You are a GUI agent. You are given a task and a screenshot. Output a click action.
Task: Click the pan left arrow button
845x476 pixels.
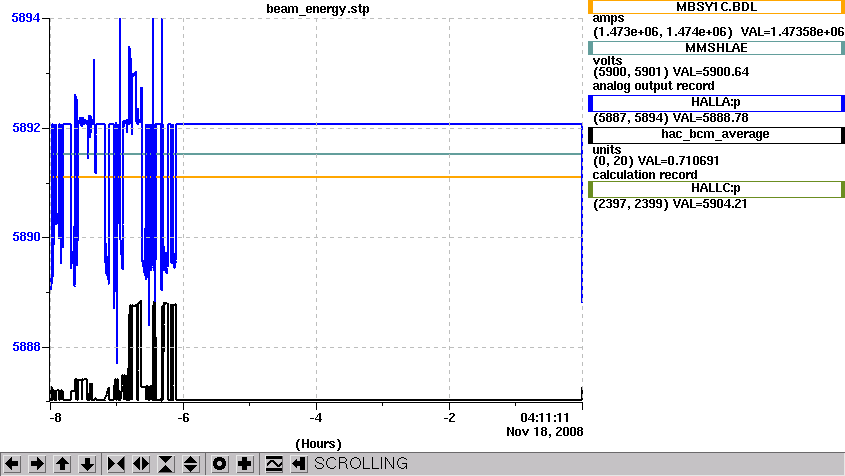tap(12, 464)
